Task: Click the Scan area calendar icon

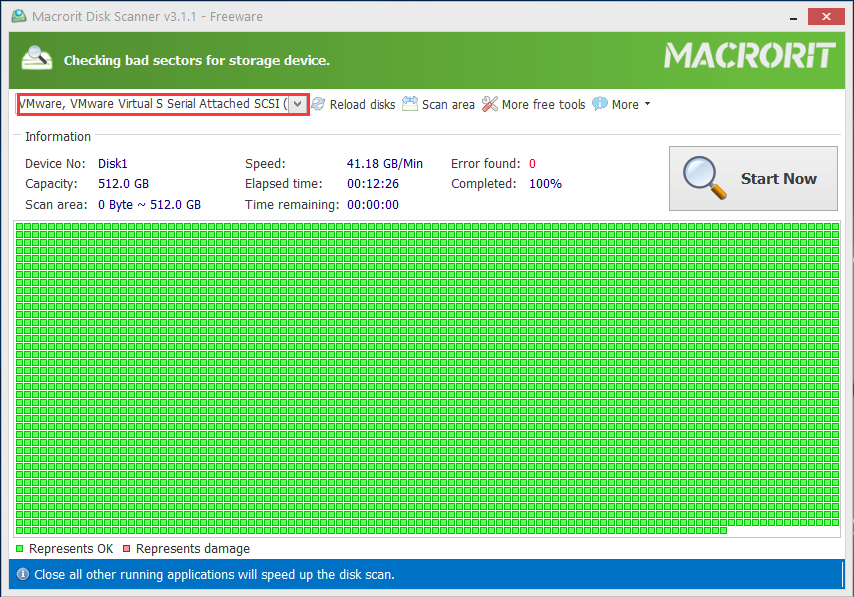Action: [410, 103]
